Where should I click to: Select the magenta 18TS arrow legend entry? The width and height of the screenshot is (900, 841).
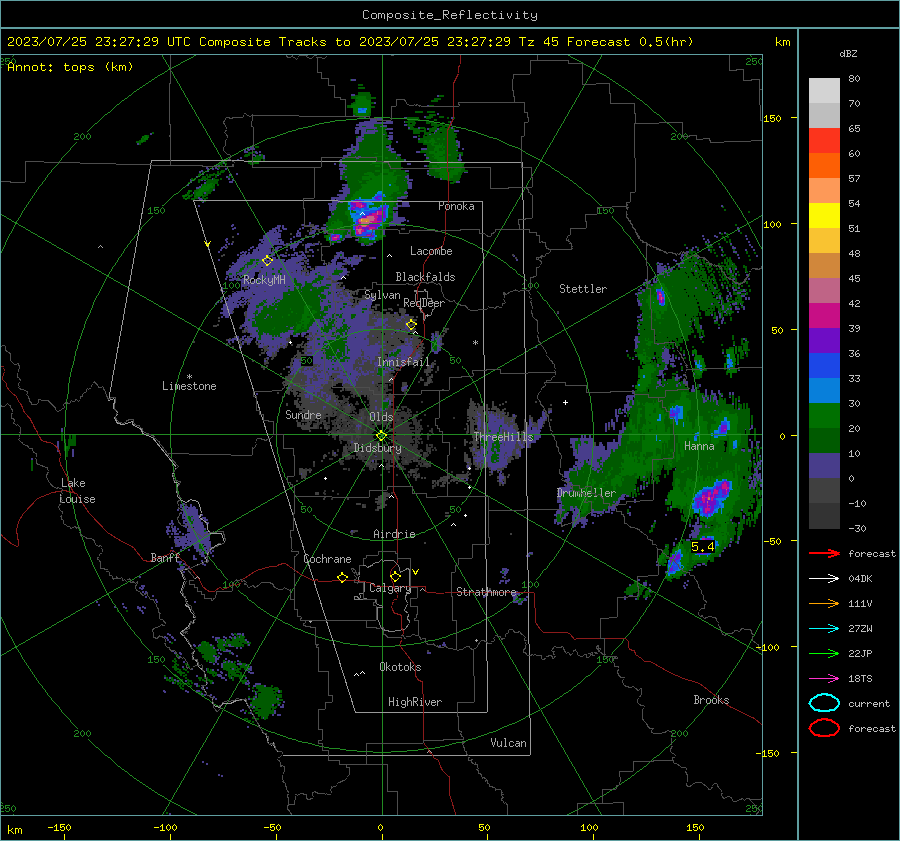824,679
